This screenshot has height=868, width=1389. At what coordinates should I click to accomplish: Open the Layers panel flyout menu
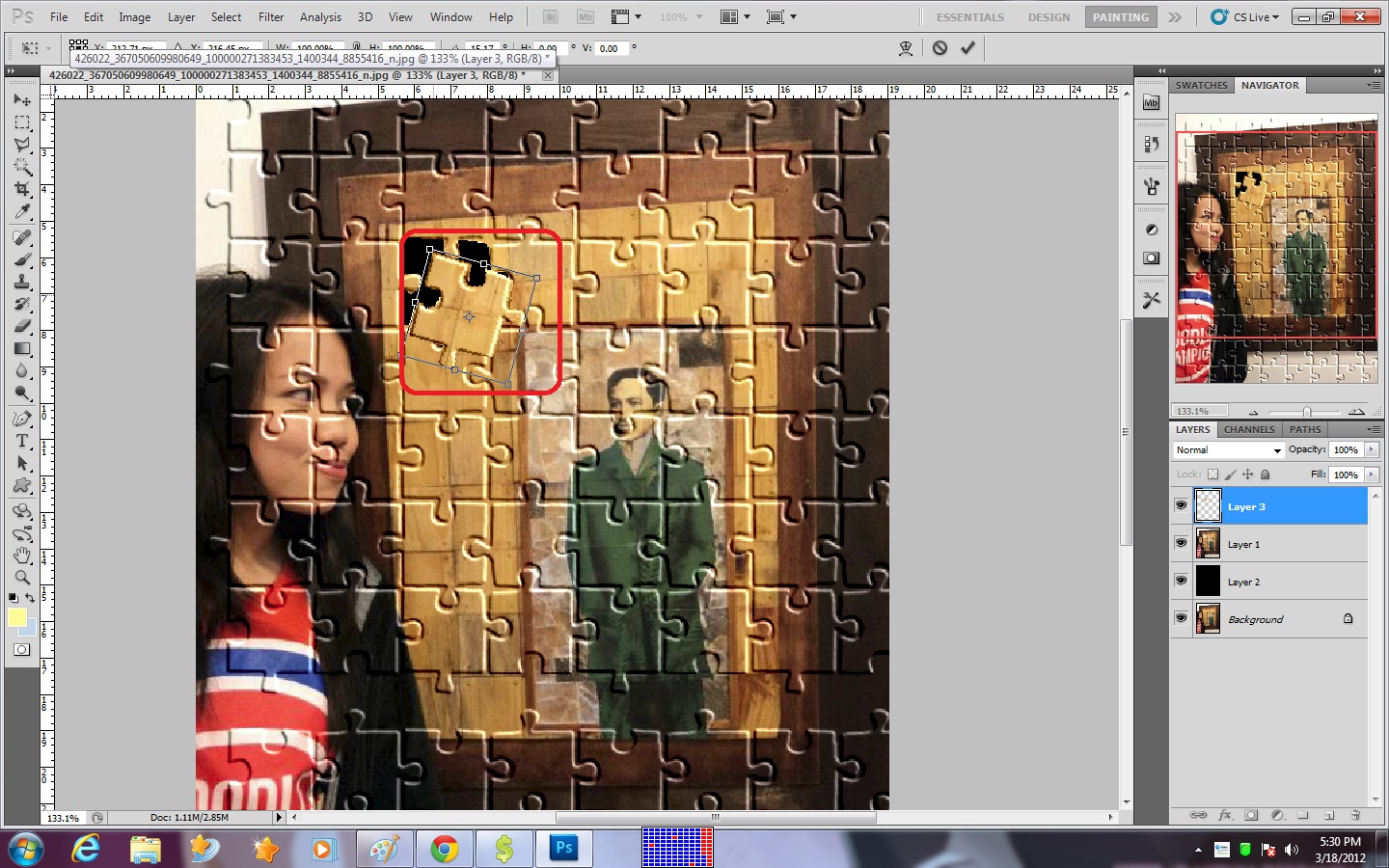click(x=1374, y=429)
